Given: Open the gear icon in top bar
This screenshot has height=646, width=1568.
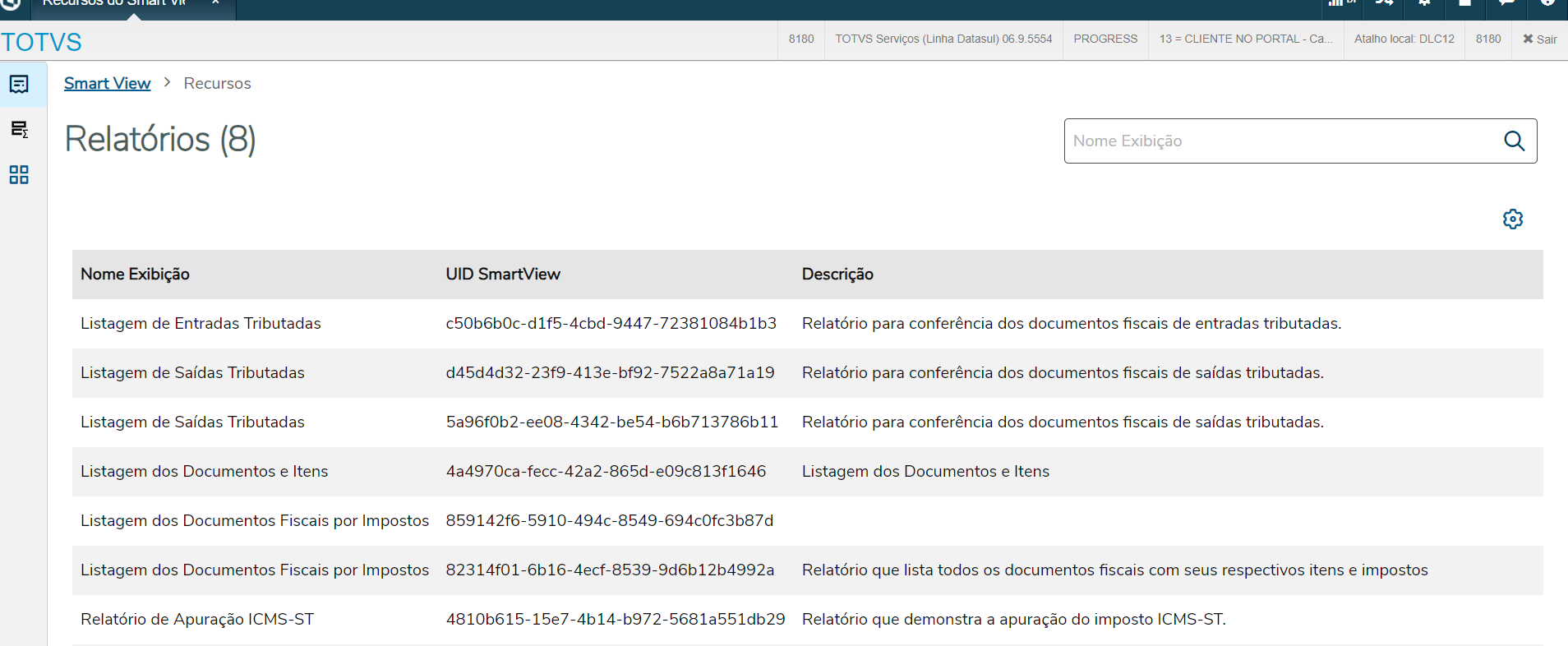Looking at the screenshot, I should coord(1425,2).
